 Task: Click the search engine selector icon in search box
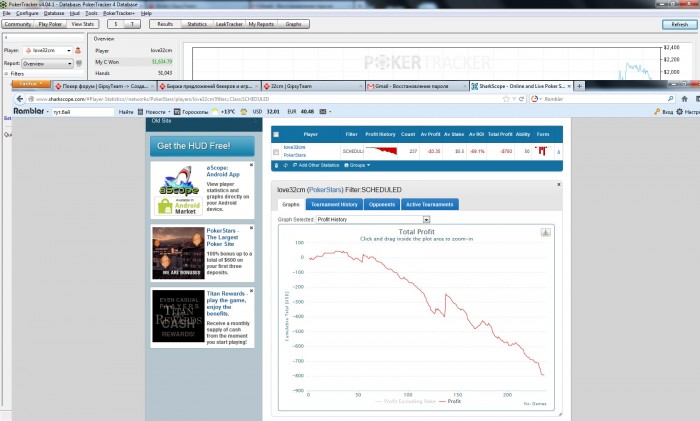point(534,99)
